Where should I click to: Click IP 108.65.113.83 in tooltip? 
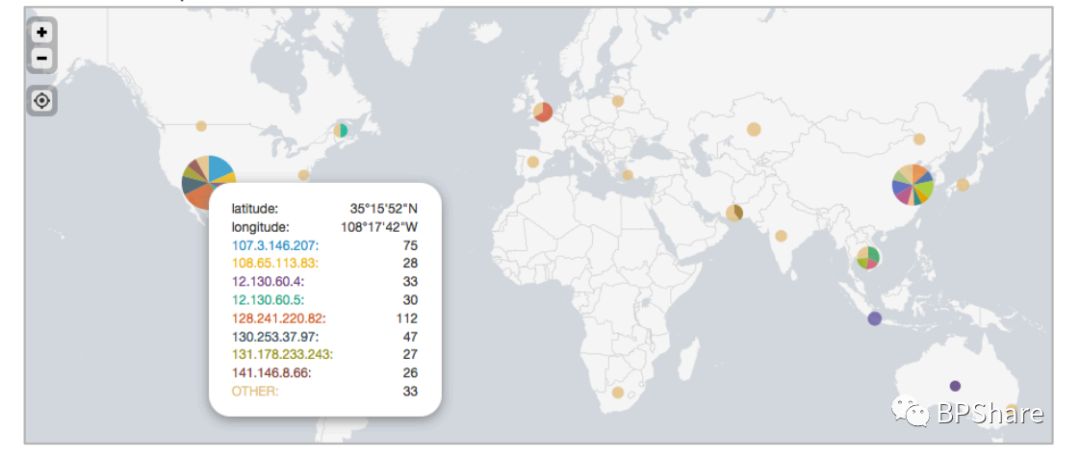[275, 263]
